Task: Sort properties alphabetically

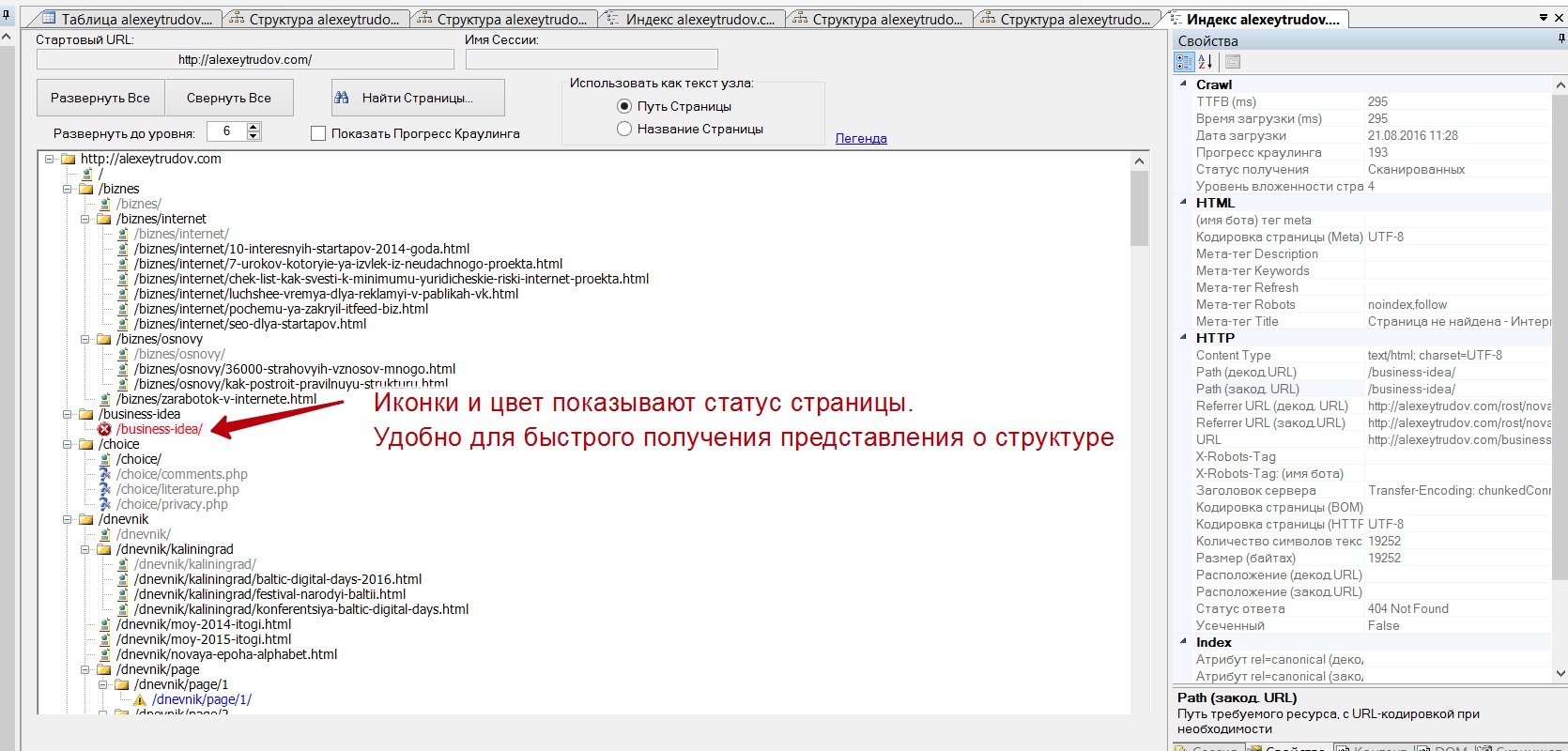Action: pyautogui.click(x=1206, y=62)
